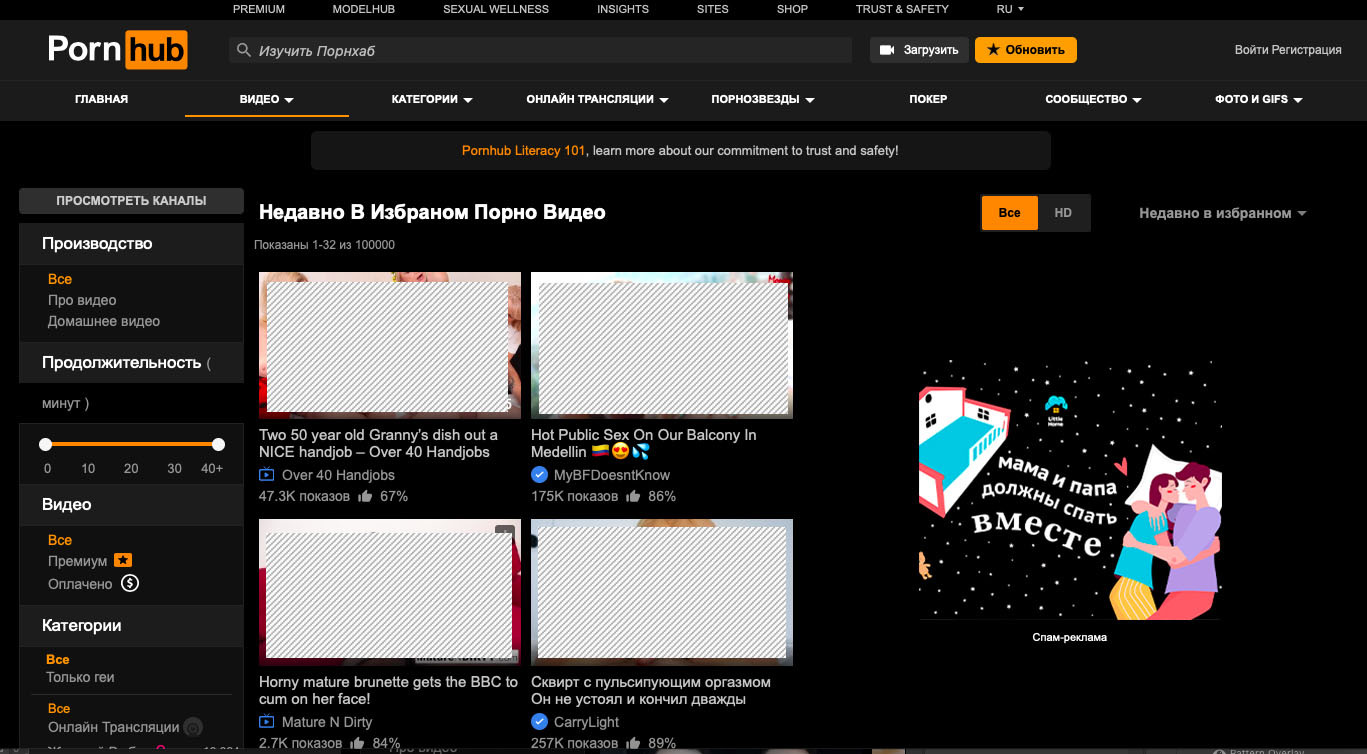Select the Только геи category filter
This screenshot has height=754, width=1367.
tap(80, 677)
